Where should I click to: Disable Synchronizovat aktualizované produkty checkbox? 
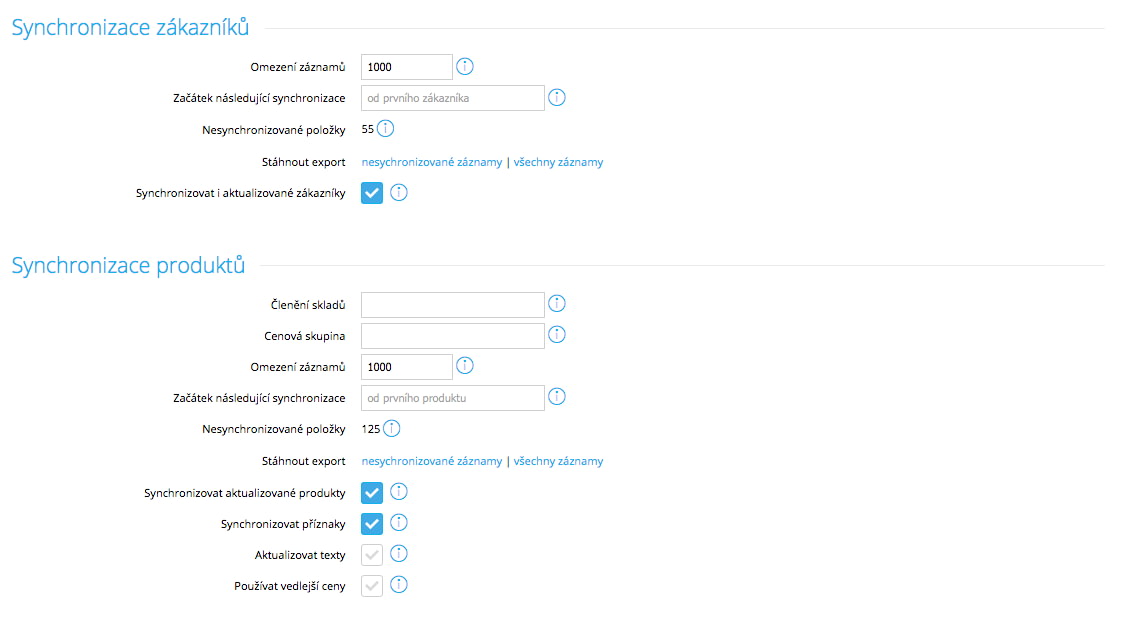(372, 493)
